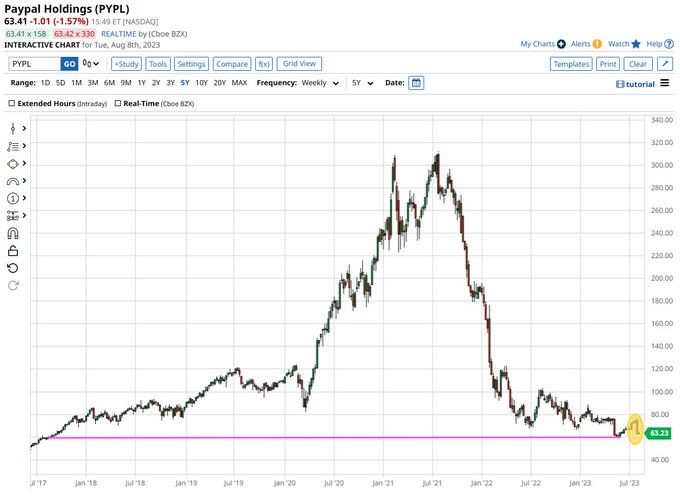
Task: Select the 5Y range
Action: (185, 82)
